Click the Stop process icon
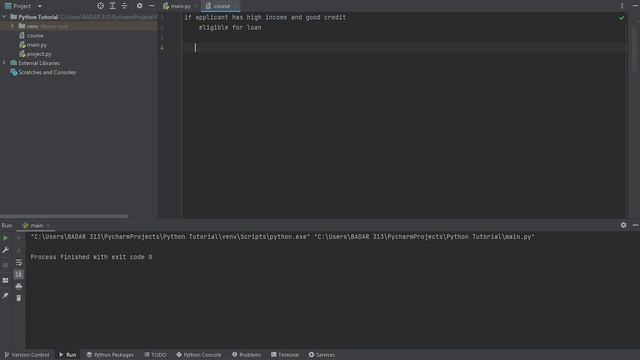Screen dimensions: 640x360 coord(5,265)
